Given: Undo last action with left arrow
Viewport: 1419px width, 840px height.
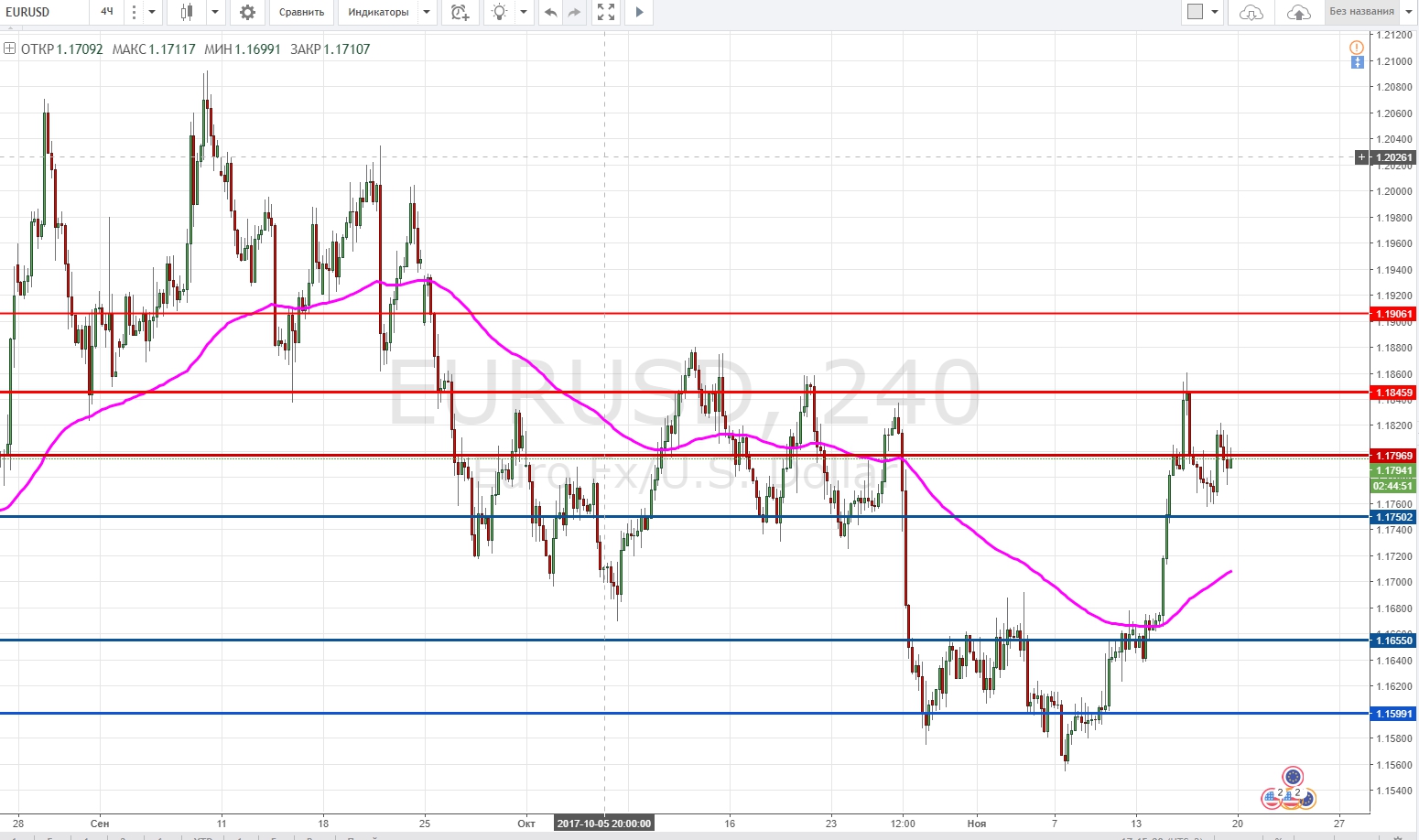Looking at the screenshot, I should click(x=550, y=12).
